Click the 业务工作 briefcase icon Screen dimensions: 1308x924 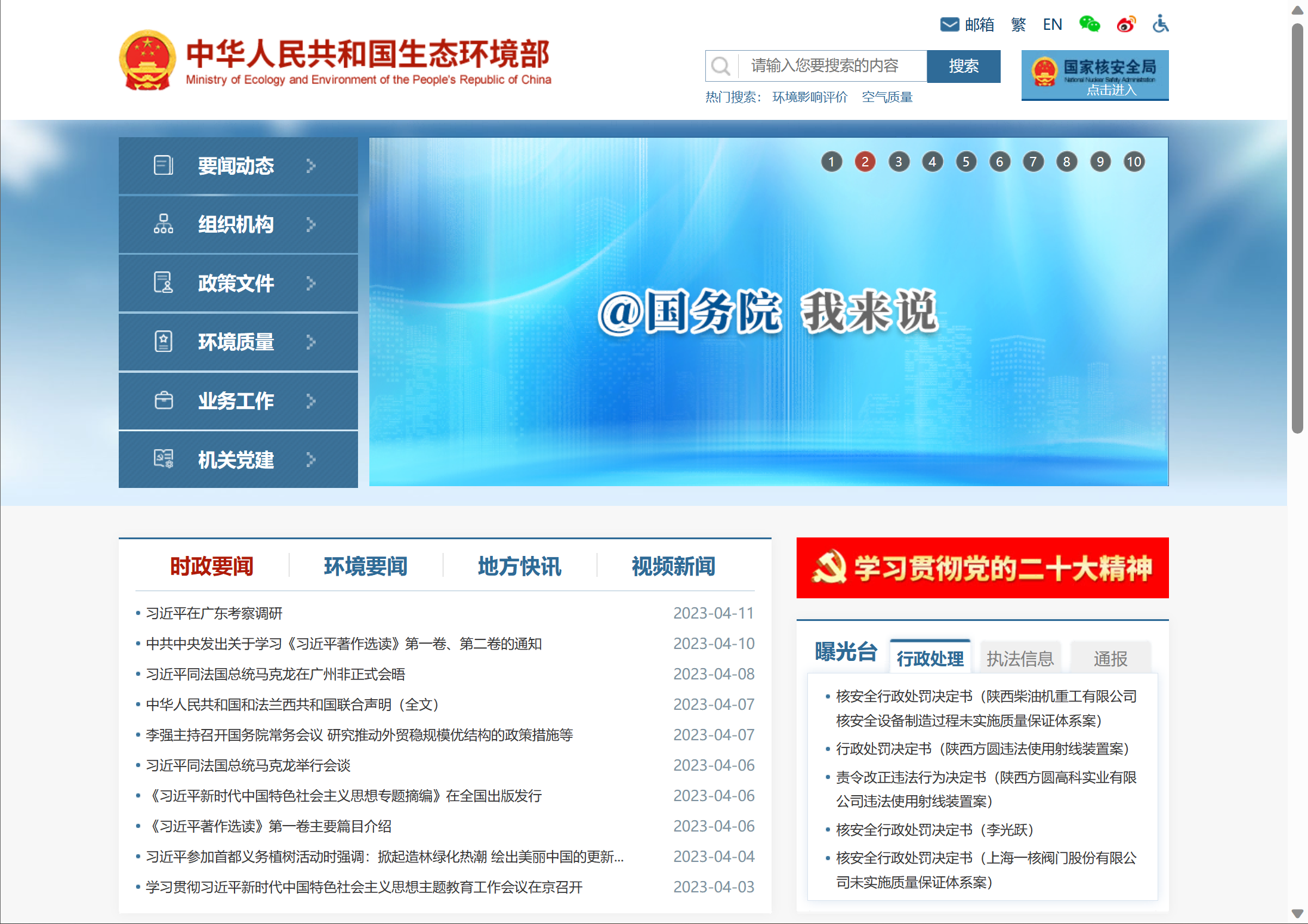click(162, 401)
